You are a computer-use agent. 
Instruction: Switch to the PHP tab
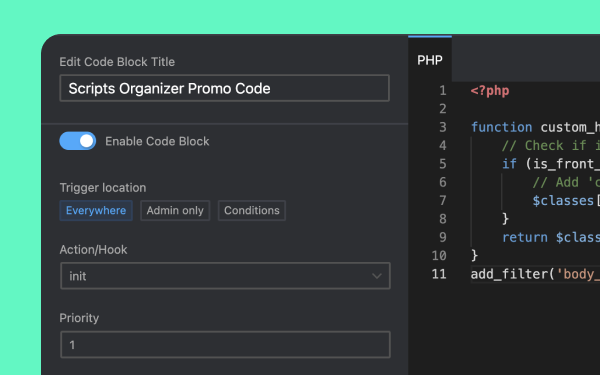point(430,60)
